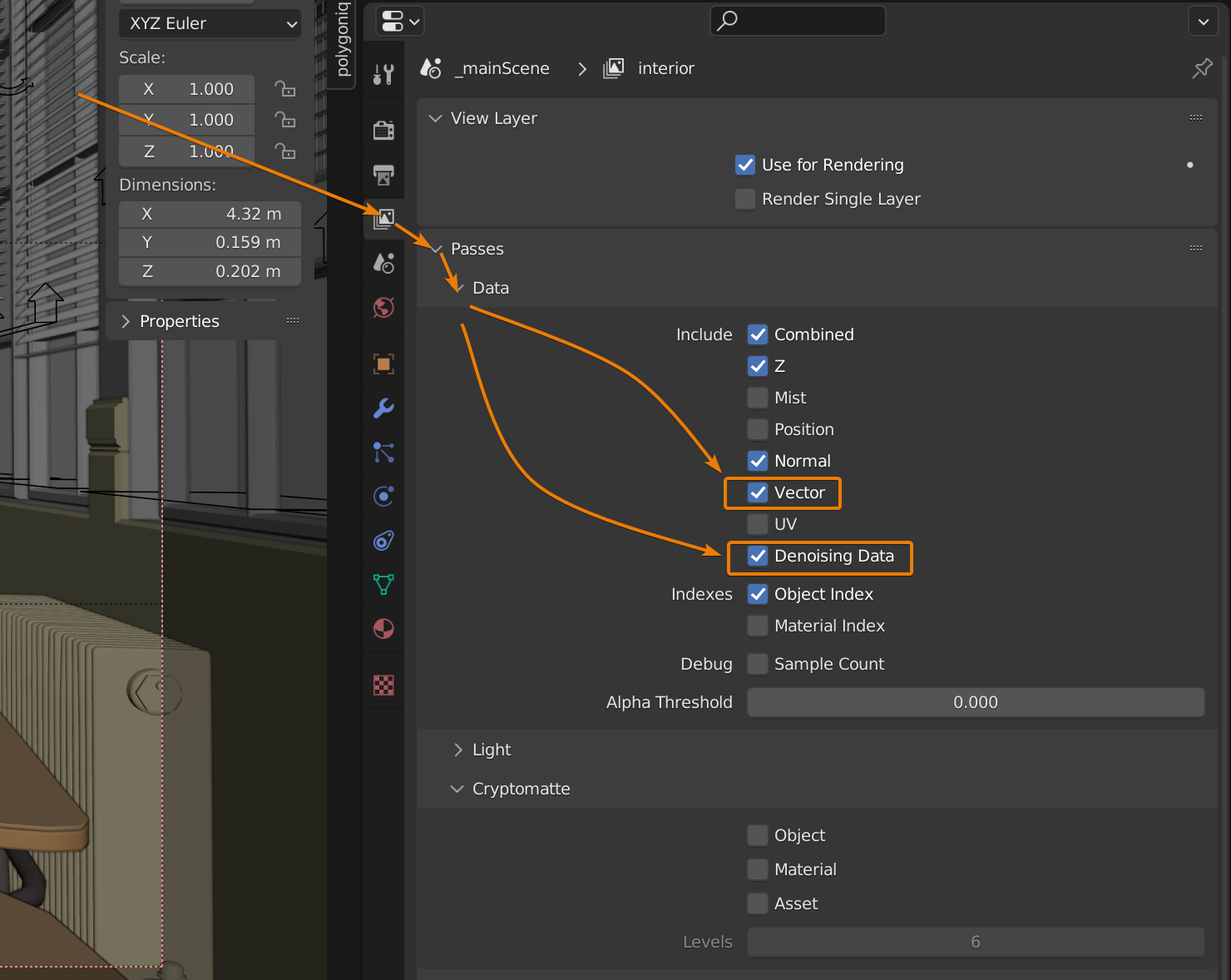Open the Modifier Properties wrench icon
The height and width of the screenshot is (980, 1231).
pyautogui.click(x=383, y=408)
